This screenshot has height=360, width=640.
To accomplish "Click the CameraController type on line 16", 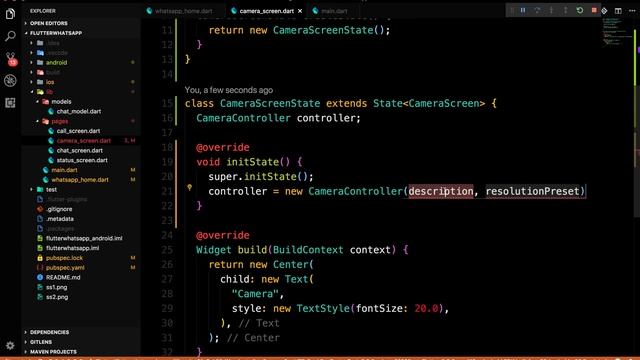I will coord(243,118).
